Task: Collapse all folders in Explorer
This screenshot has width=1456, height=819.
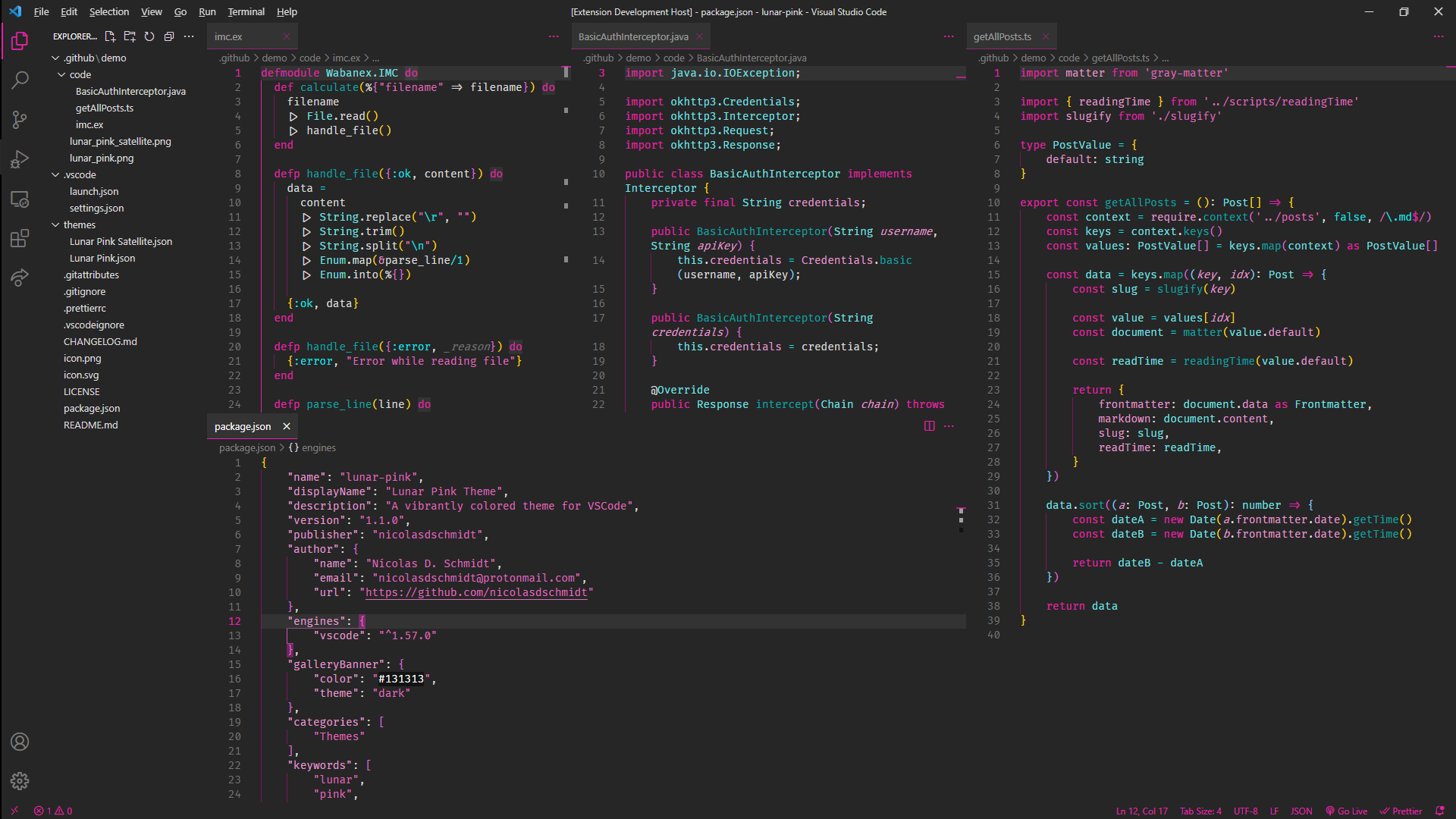Action: [169, 36]
